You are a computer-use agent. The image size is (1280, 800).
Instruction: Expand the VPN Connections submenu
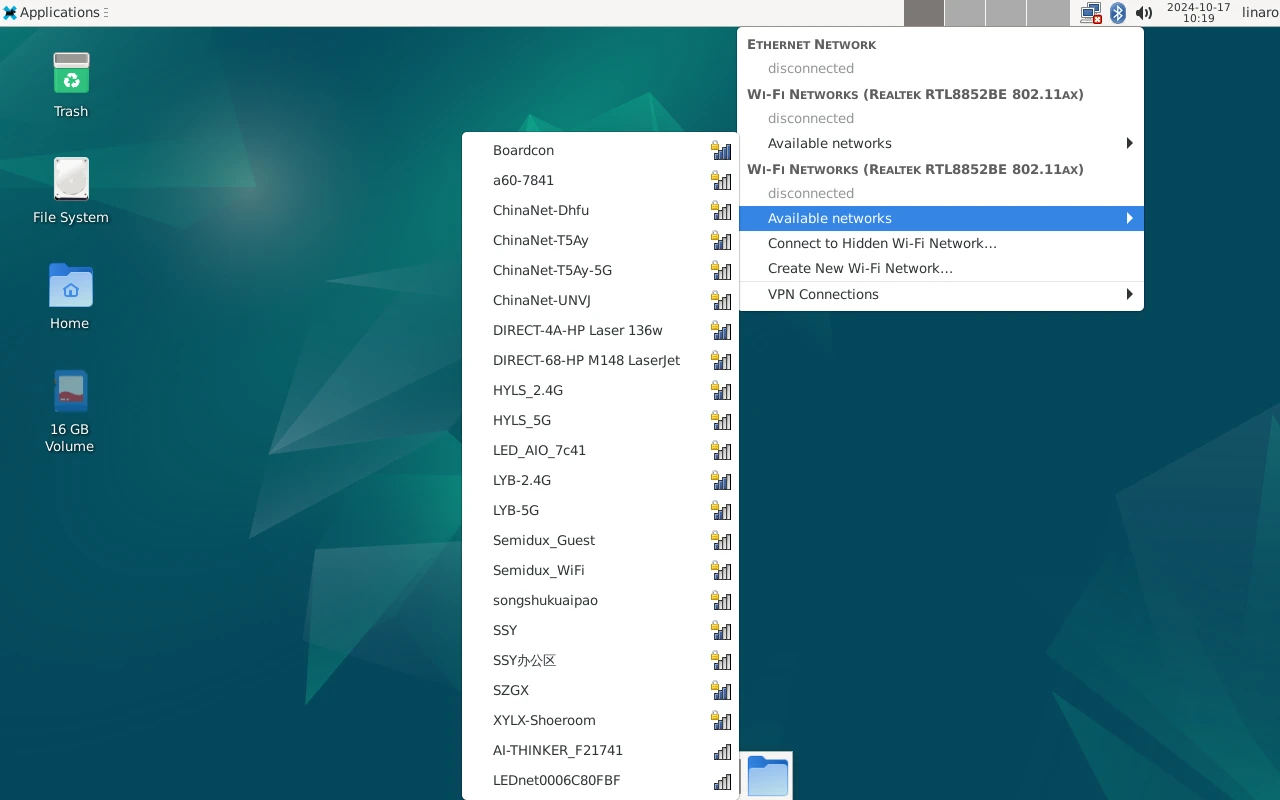point(941,294)
